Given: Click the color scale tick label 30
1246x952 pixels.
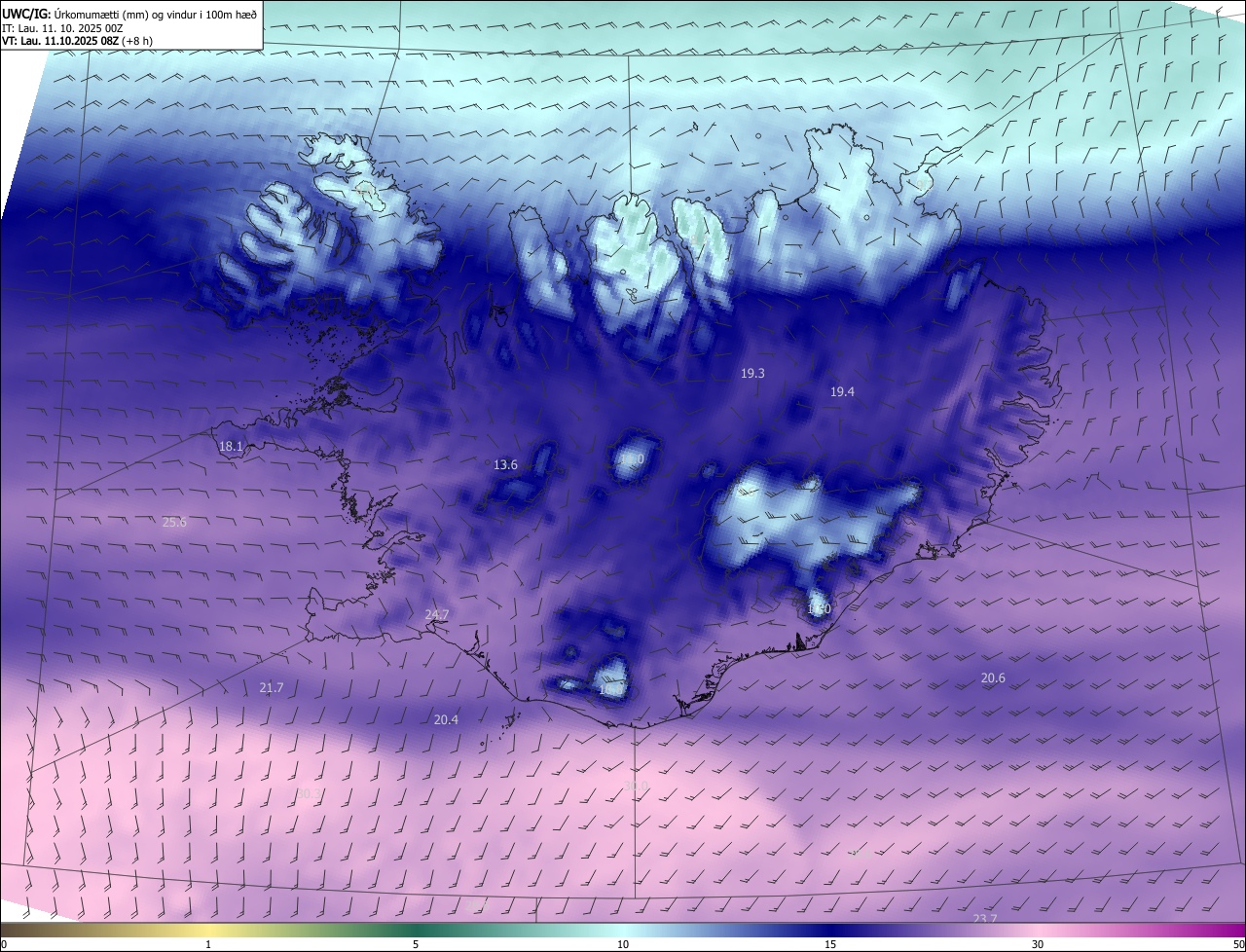Looking at the screenshot, I should [1038, 944].
